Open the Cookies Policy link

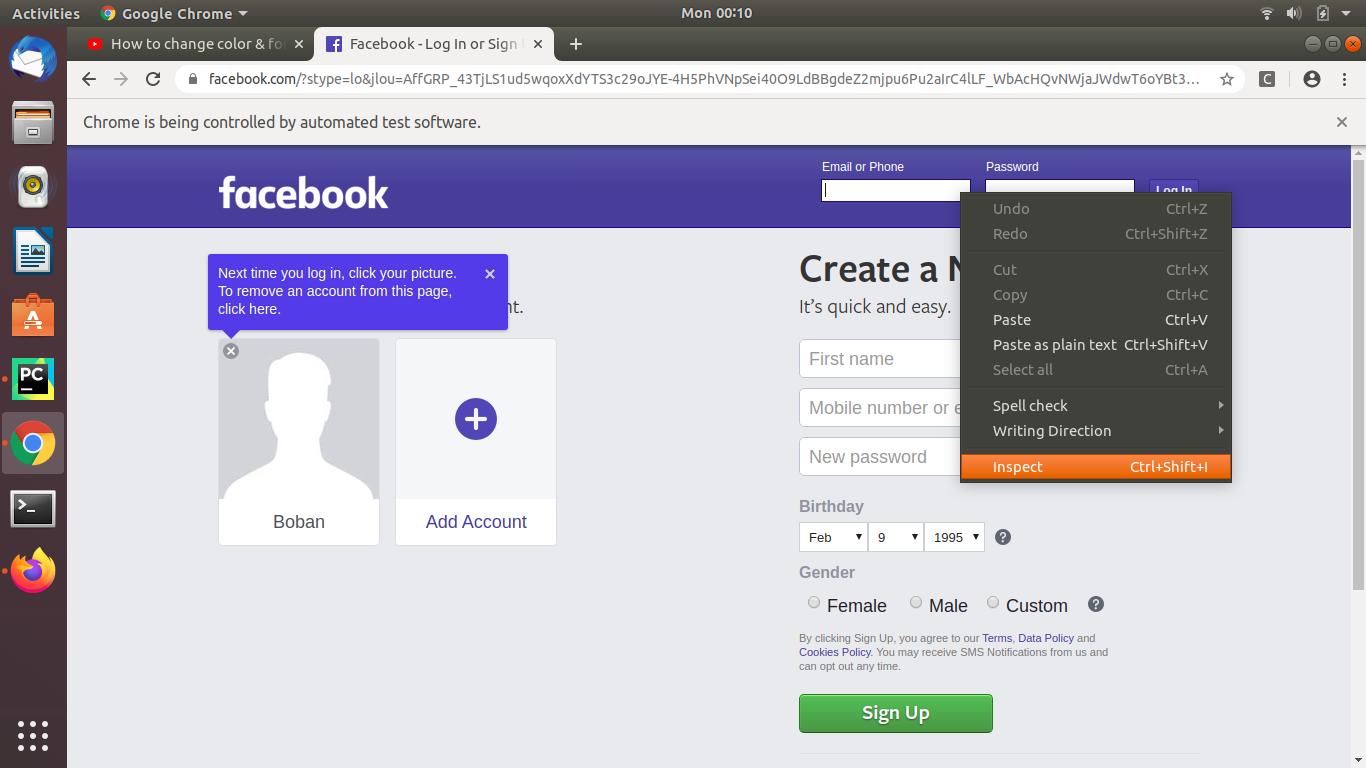[835, 652]
